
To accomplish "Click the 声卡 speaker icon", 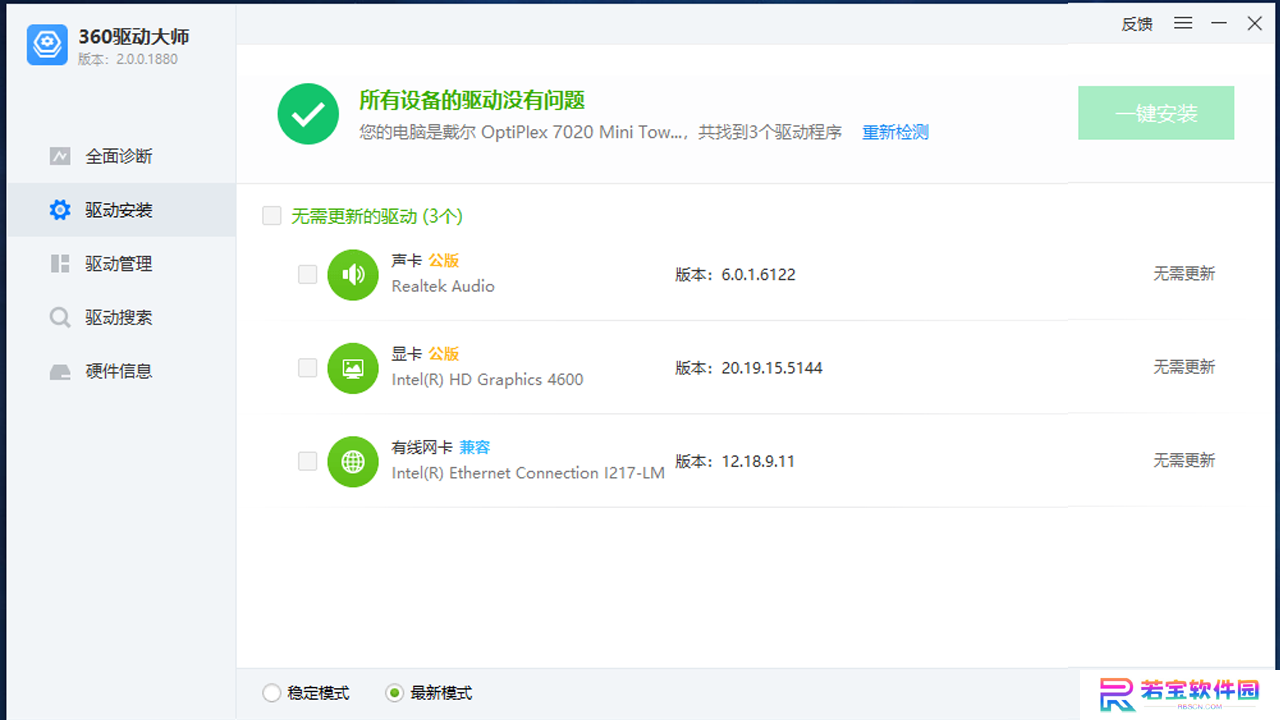I will 353,274.
